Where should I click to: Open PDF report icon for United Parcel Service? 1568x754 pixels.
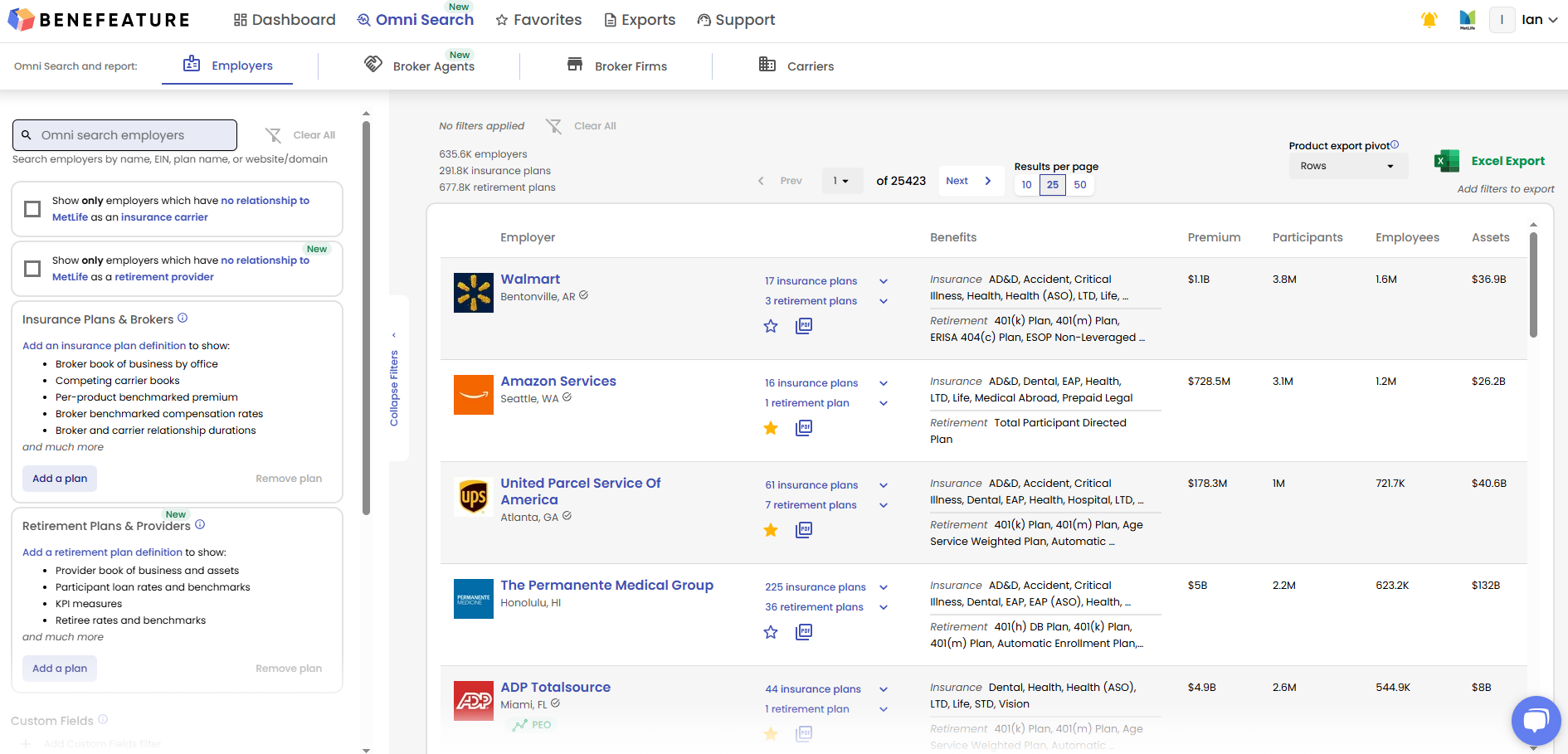tap(804, 530)
